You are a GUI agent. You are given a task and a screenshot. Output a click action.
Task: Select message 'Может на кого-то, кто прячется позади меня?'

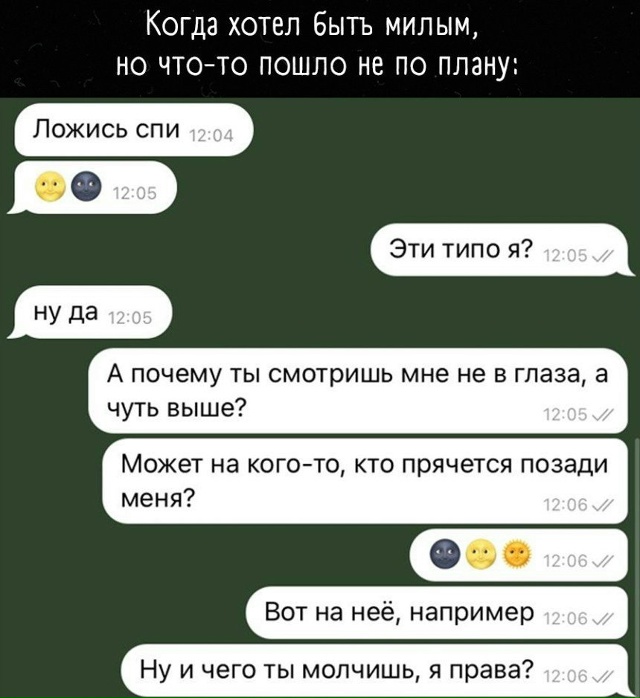tap(365, 481)
